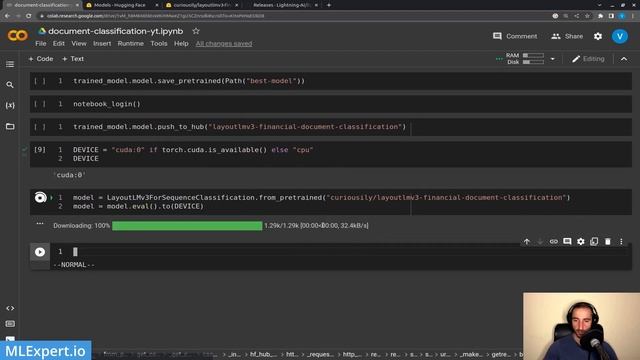Select the notebook_login() cell
Screen dimensions: 640x360
click(x=331, y=104)
